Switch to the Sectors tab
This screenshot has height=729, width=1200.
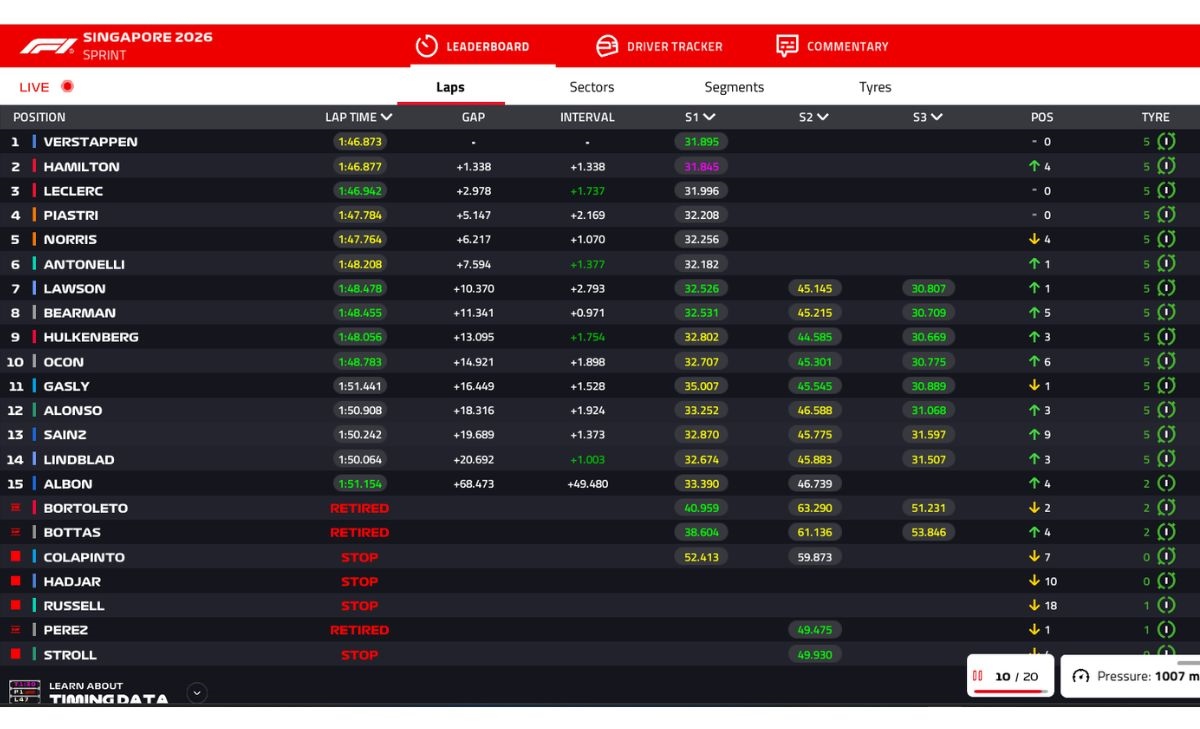pyautogui.click(x=592, y=87)
